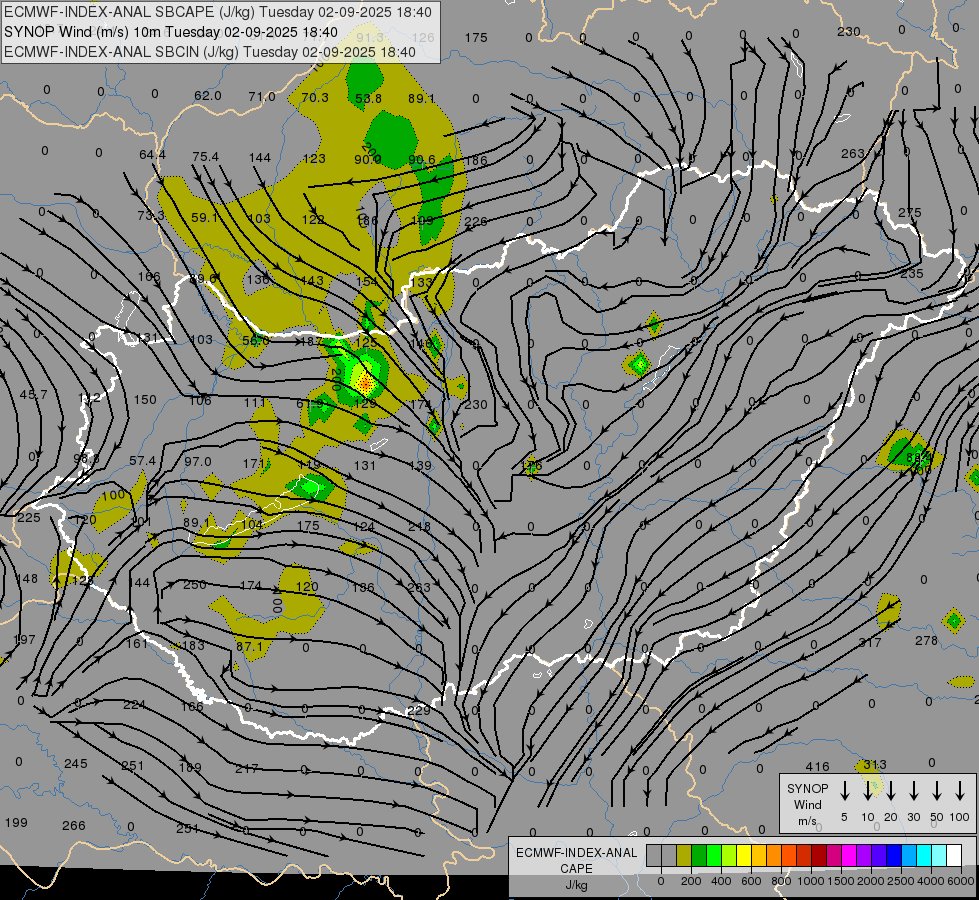Click the 'J/kg' legend unit label
Screen dimensions: 979x900
pyautogui.click(x=576, y=885)
